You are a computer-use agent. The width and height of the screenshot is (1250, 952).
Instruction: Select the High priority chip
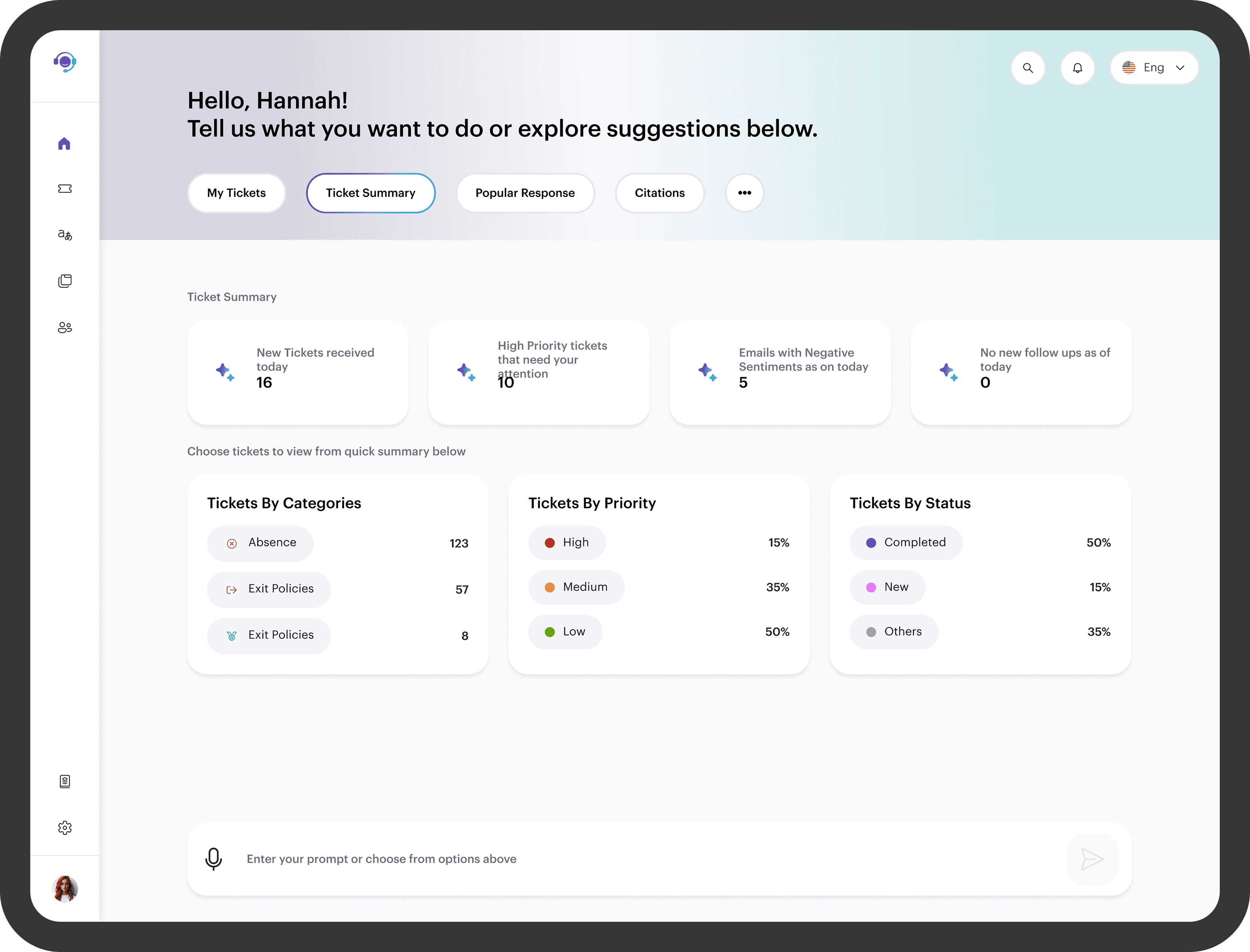567,543
